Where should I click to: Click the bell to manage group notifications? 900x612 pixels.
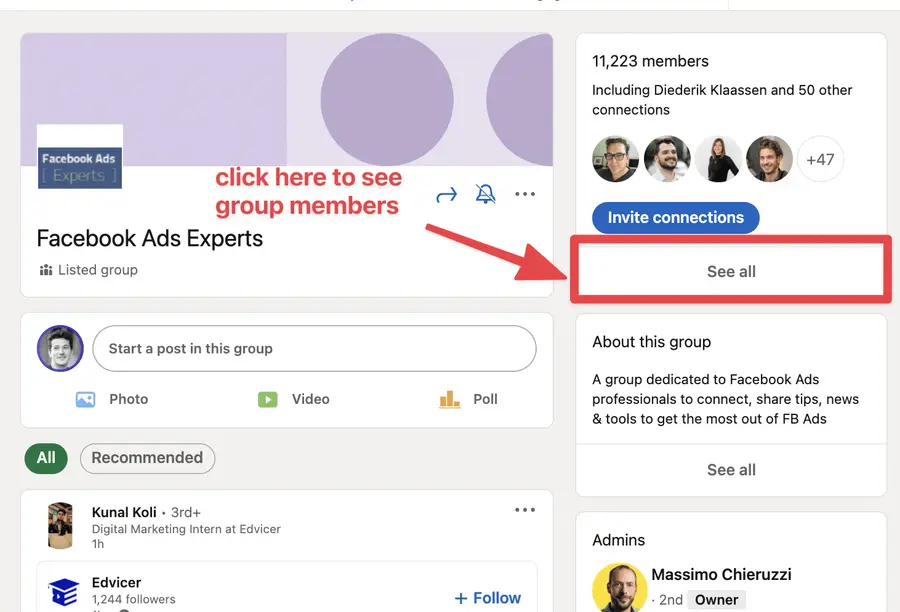(x=486, y=194)
